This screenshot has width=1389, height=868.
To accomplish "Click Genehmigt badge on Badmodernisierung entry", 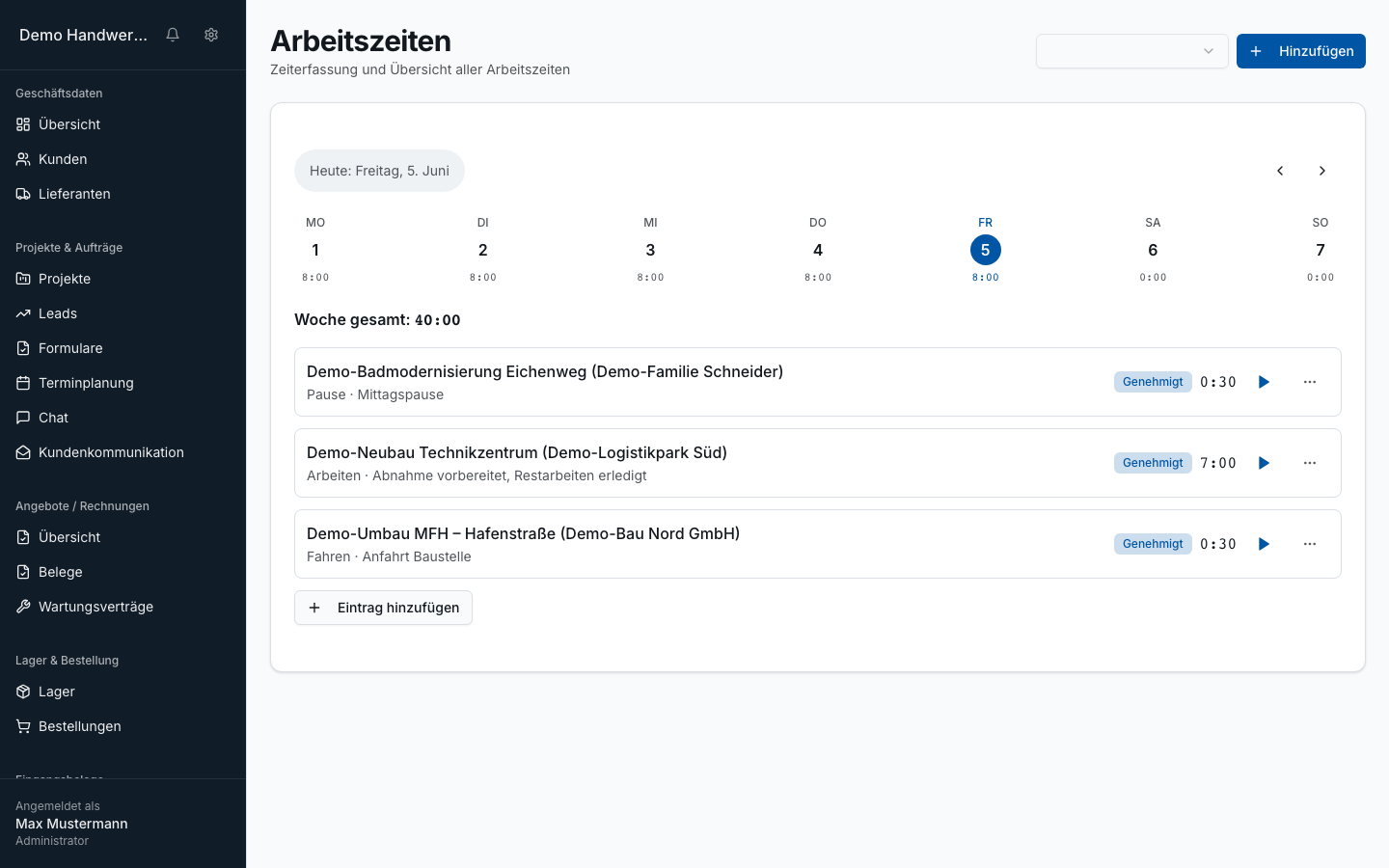I will (1153, 382).
